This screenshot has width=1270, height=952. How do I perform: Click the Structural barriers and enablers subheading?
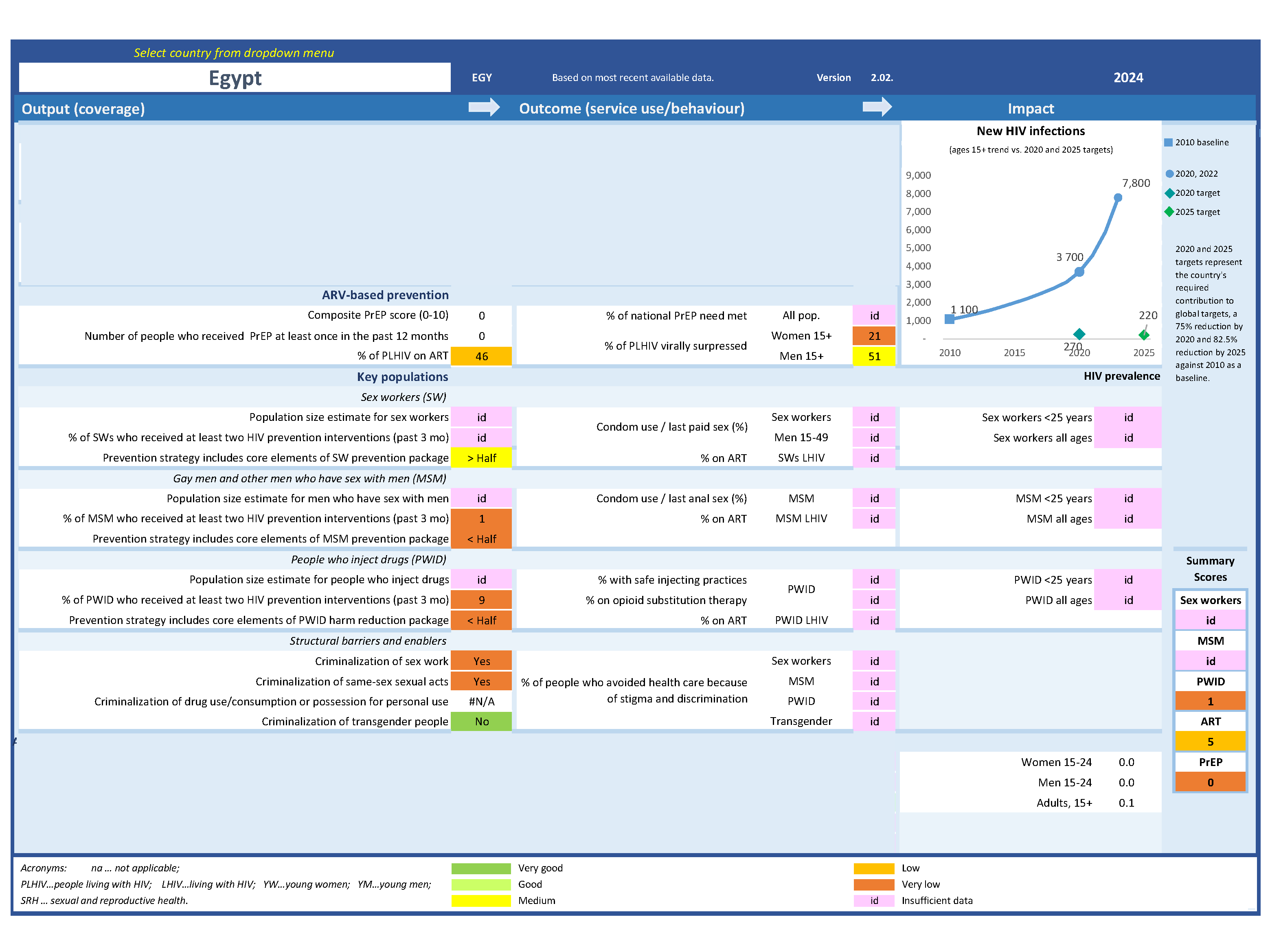pyautogui.click(x=367, y=640)
